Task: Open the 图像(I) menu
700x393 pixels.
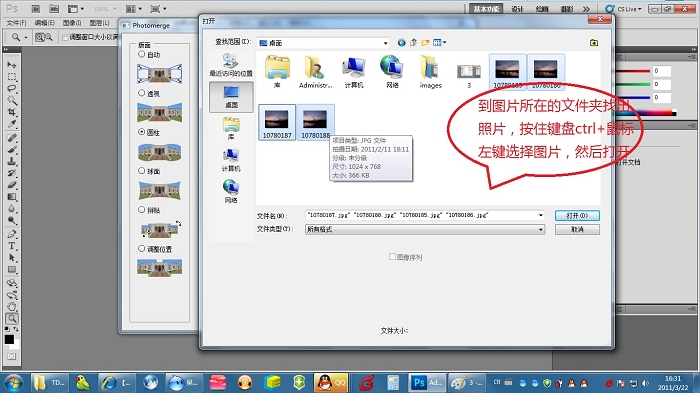Action: (x=71, y=23)
